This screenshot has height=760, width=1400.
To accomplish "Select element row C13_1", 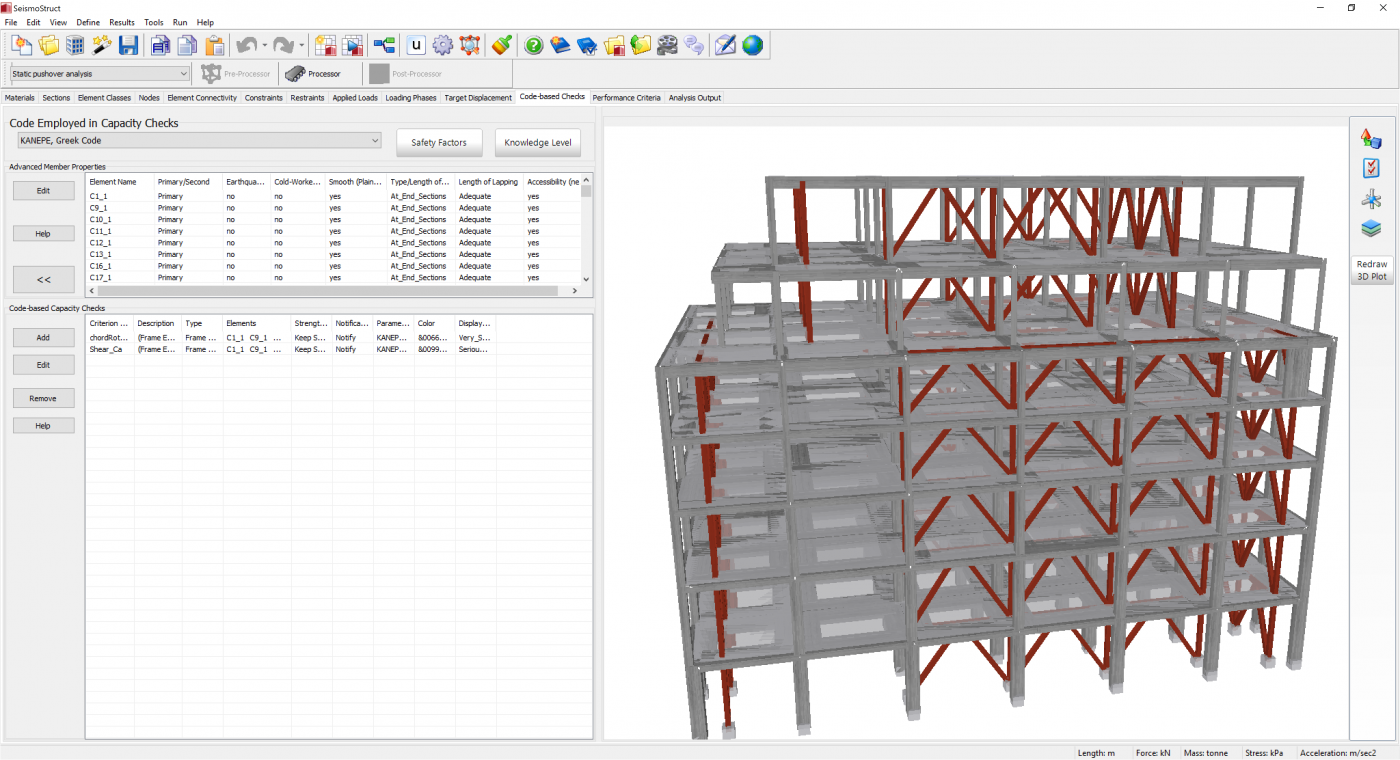I will 333,254.
